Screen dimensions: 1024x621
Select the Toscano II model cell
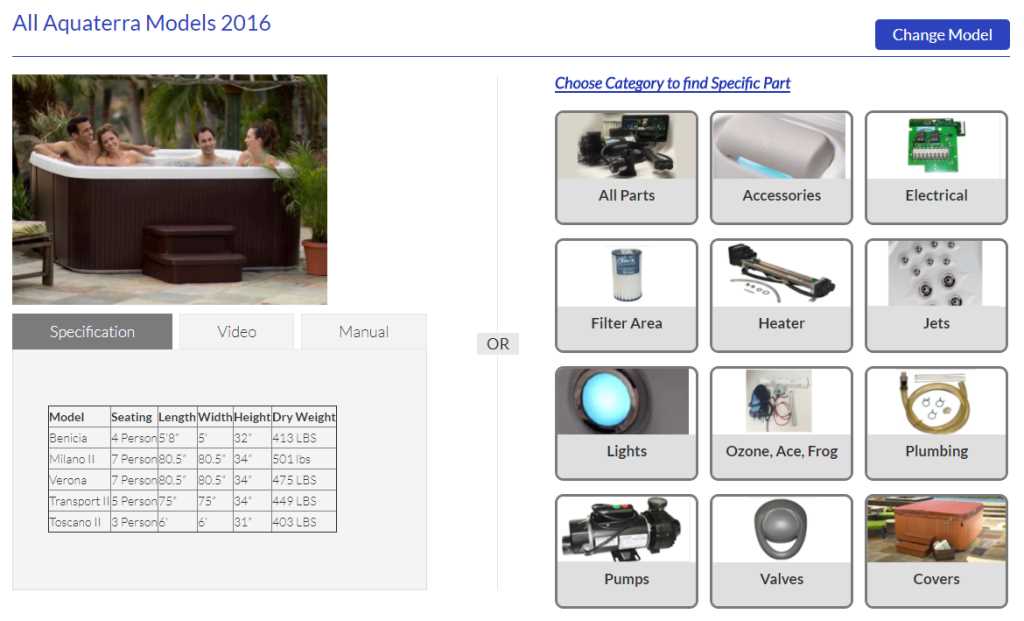[x=79, y=522]
